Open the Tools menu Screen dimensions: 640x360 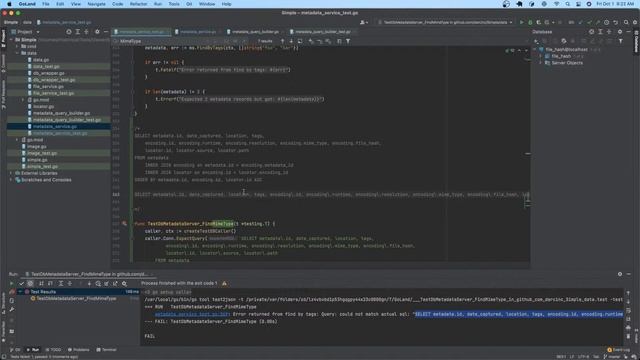(174, 4)
